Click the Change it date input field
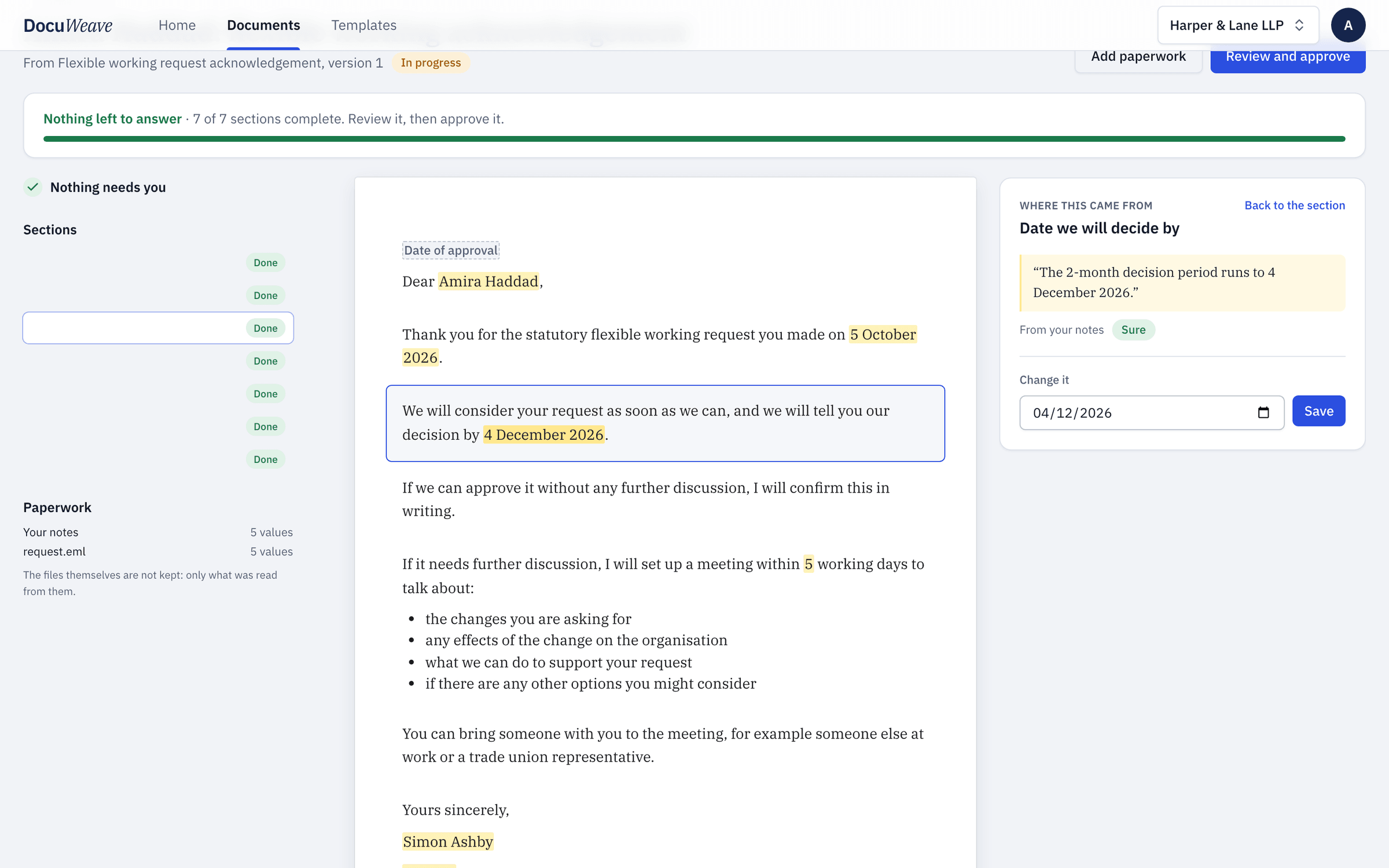This screenshot has width=1389, height=868. coord(1151,413)
